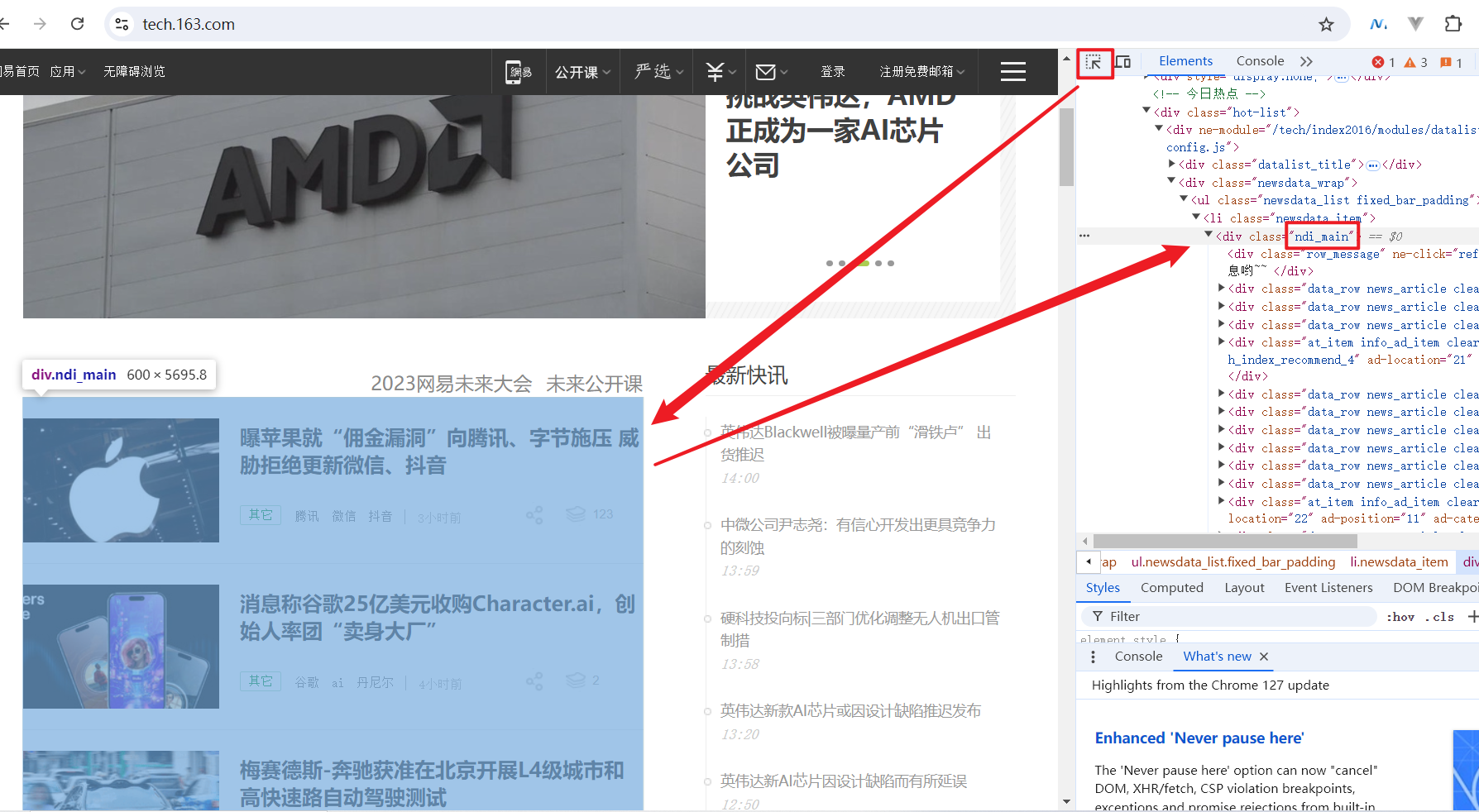The width and height of the screenshot is (1479, 812).
Task: View site information icon in address bar
Action: pyautogui.click(x=122, y=24)
